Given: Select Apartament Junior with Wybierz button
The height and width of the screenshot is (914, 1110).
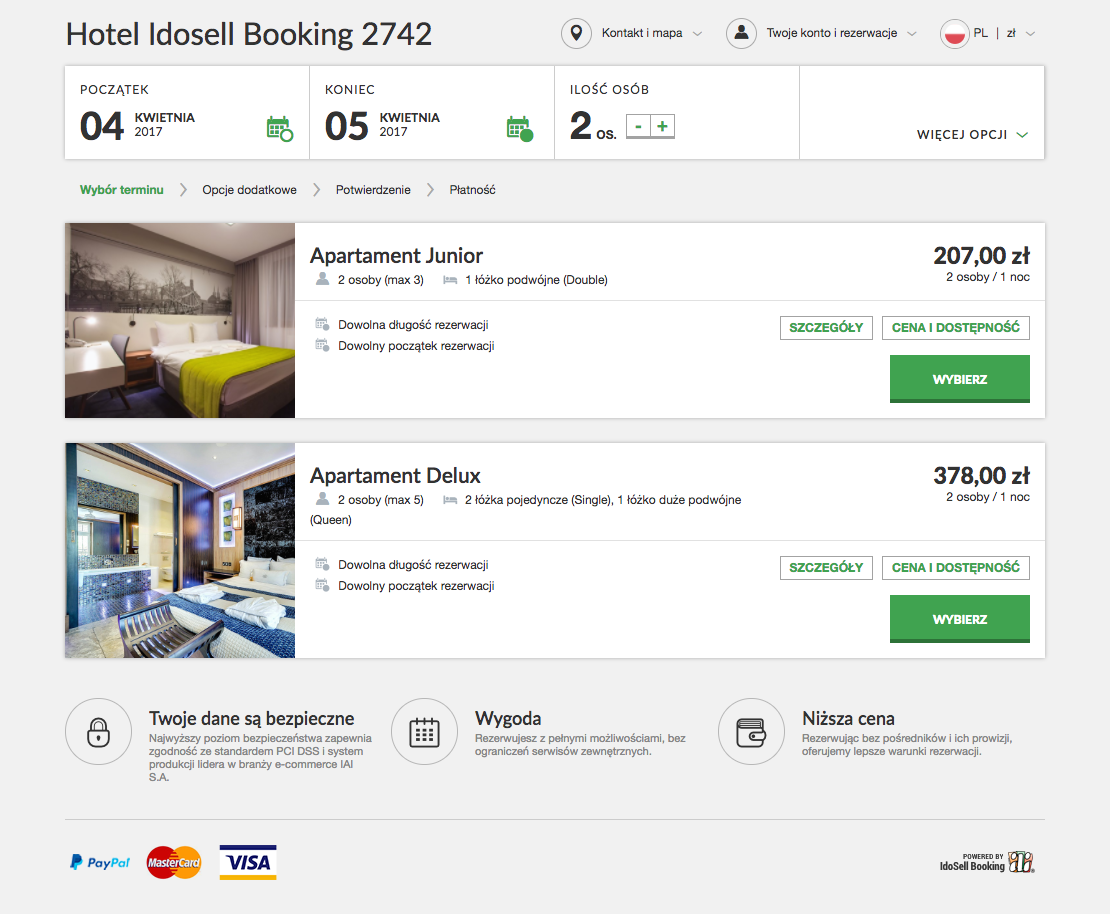Looking at the screenshot, I should point(959,379).
